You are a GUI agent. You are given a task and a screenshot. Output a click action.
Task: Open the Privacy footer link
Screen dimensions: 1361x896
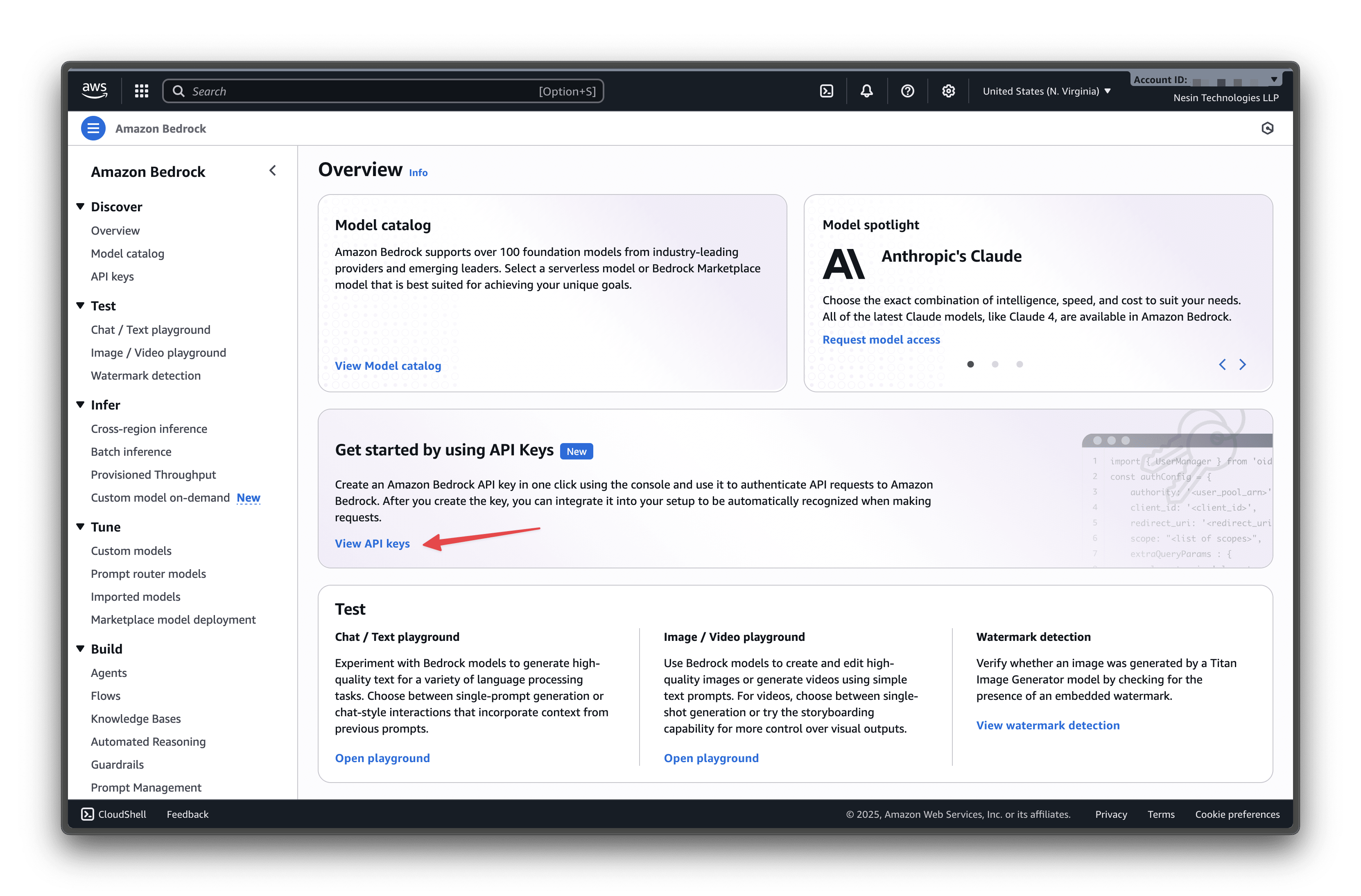1110,814
